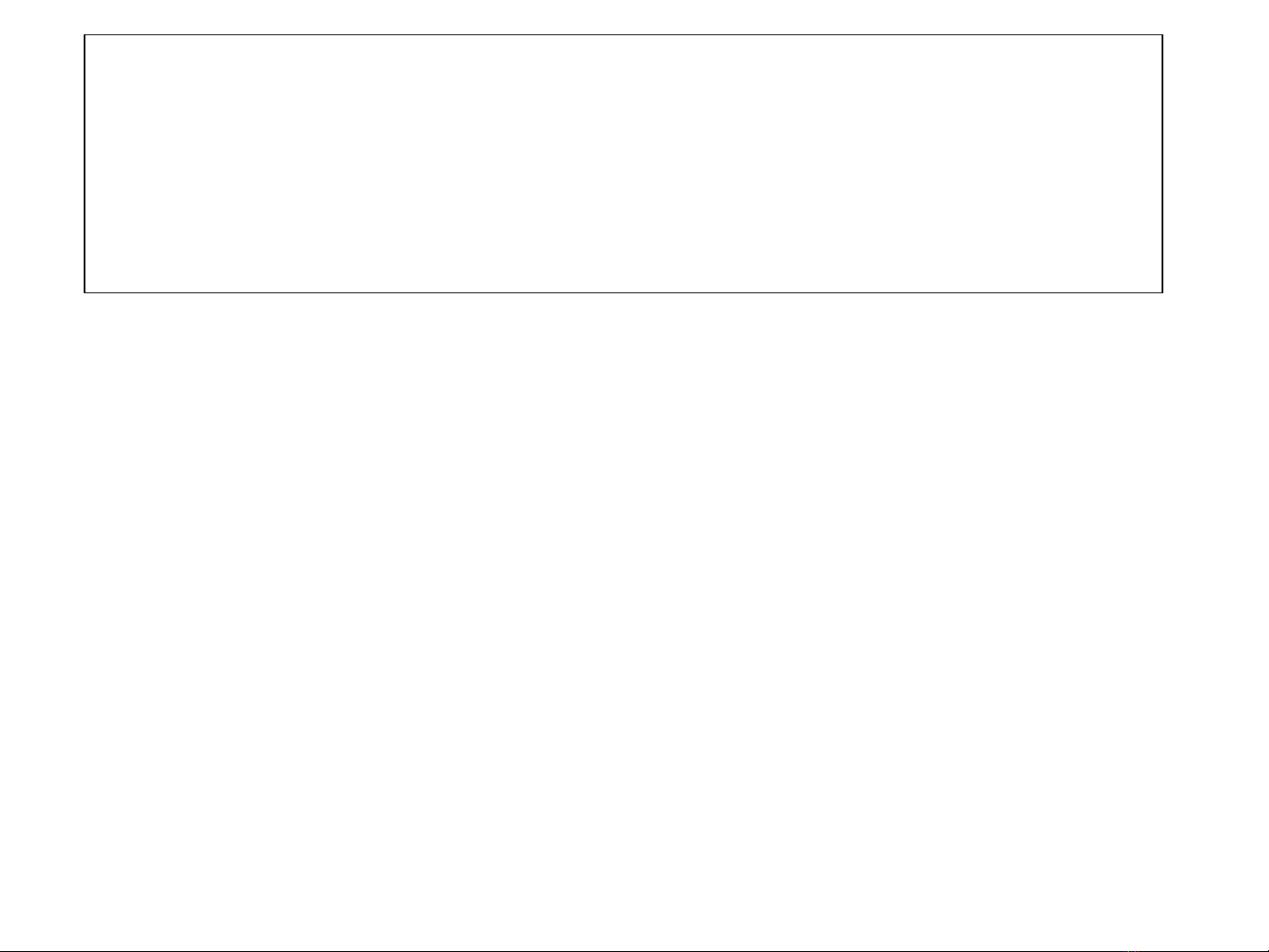Screen dimensions: 1269x952
Task: Click the bottom-right corner of the bordered box
Action: [x=1162, y=292]
